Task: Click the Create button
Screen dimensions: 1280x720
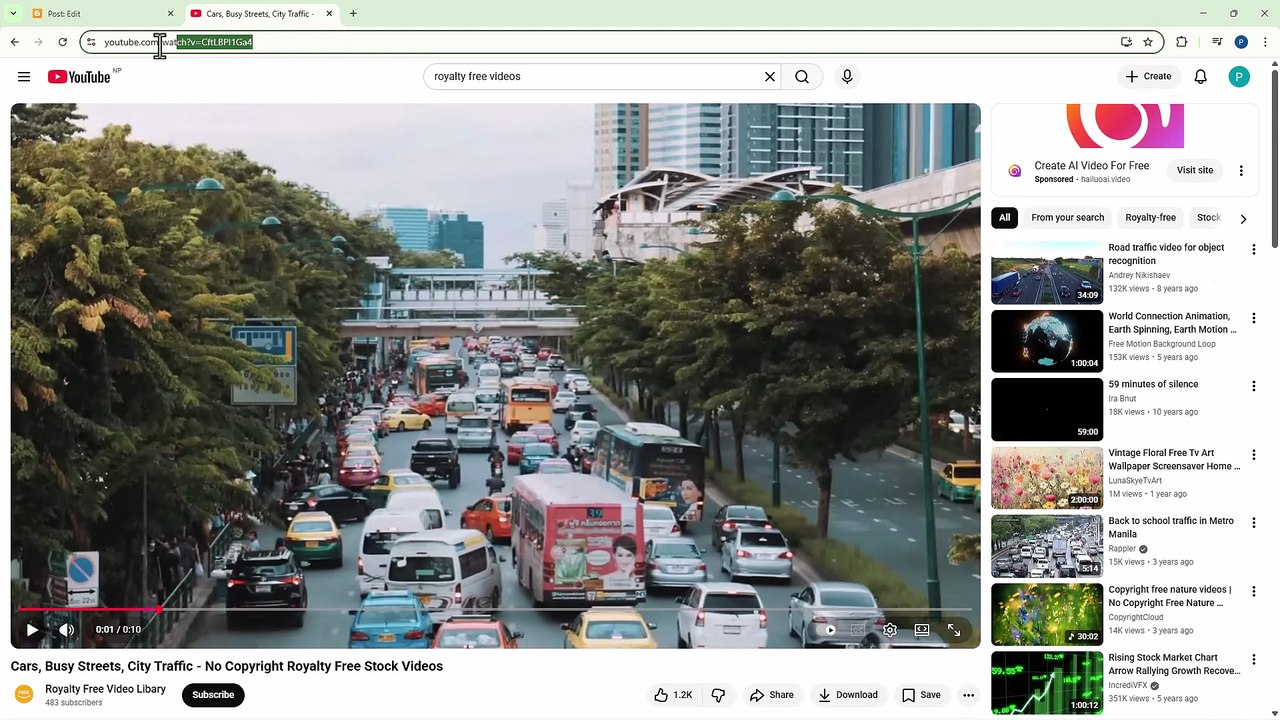Action: coord(1148,77)
